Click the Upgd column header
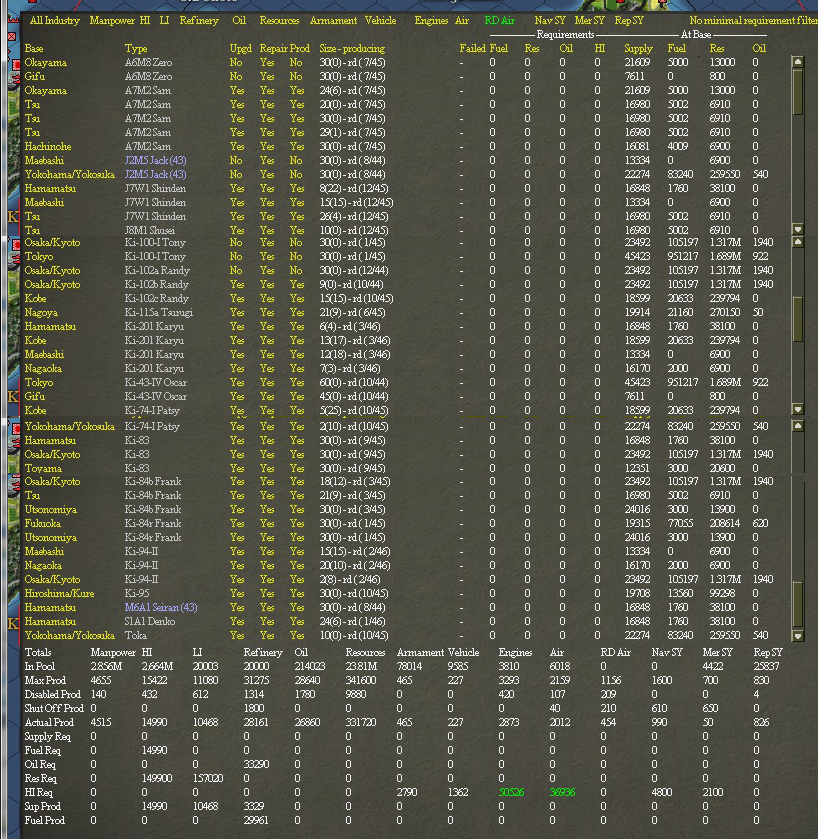This screenshot has height=839, width=818. [240, 48]
